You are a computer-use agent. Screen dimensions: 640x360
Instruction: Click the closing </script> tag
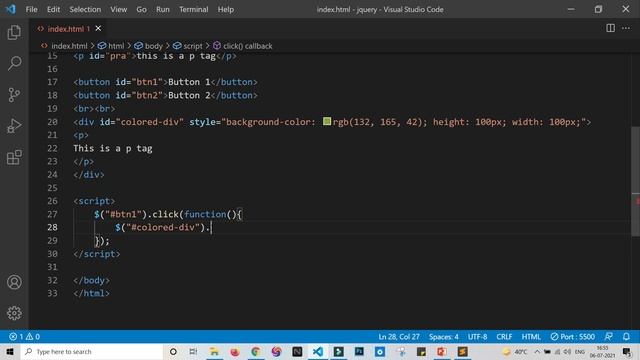click(x=97, y=254)
